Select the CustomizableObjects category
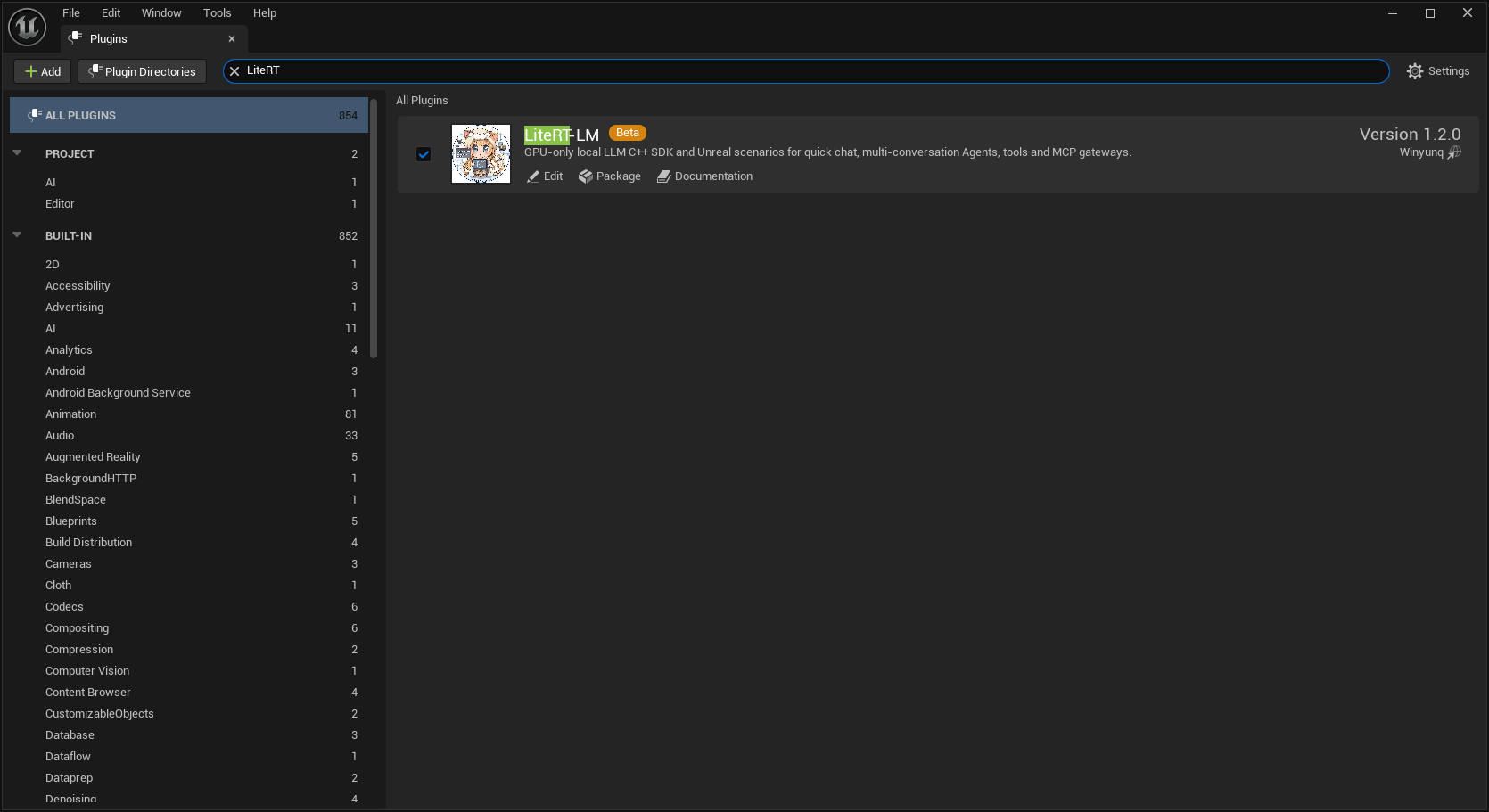Viewport: 1489px width, 812px height. 189,713
